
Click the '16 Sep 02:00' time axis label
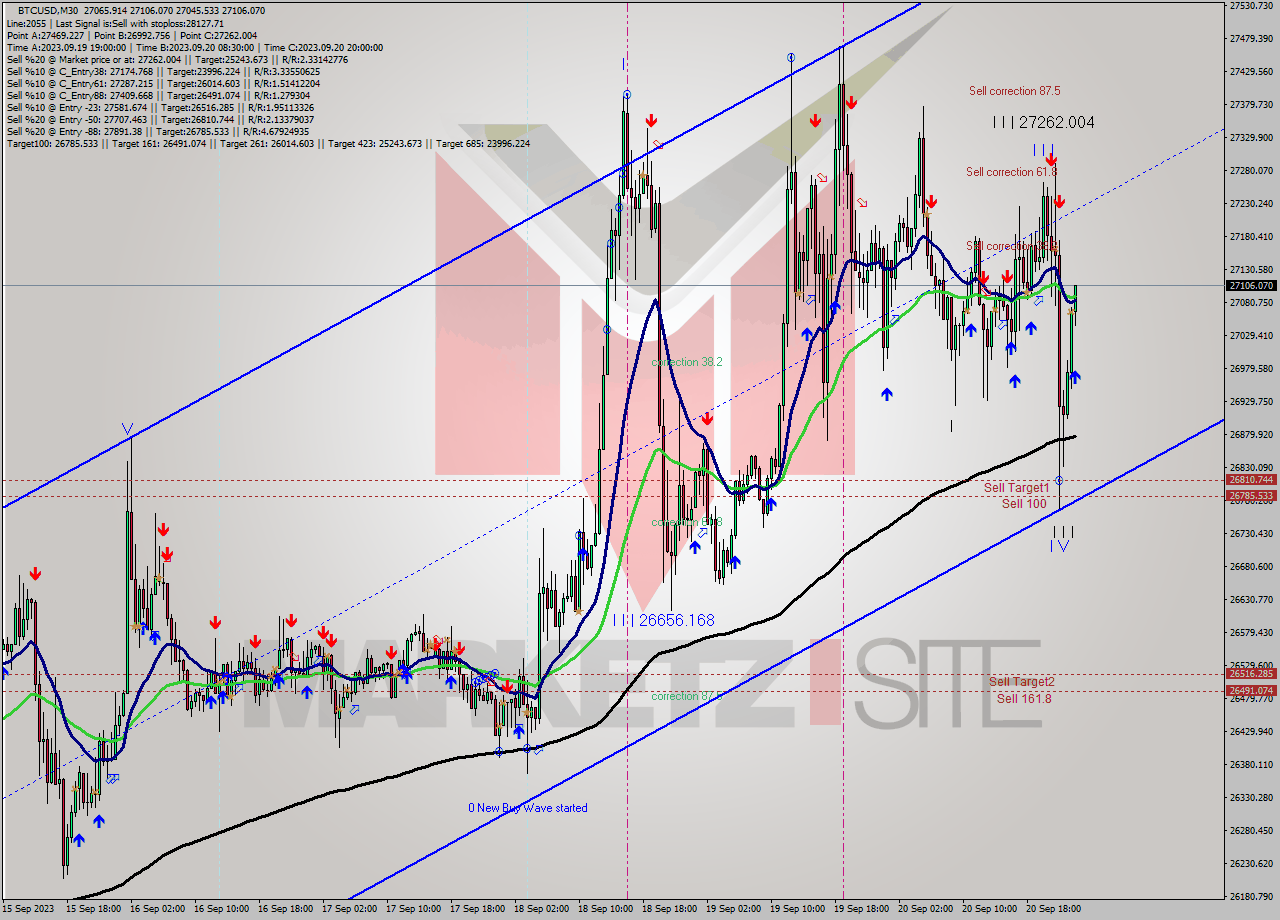[x=157, y=909]
